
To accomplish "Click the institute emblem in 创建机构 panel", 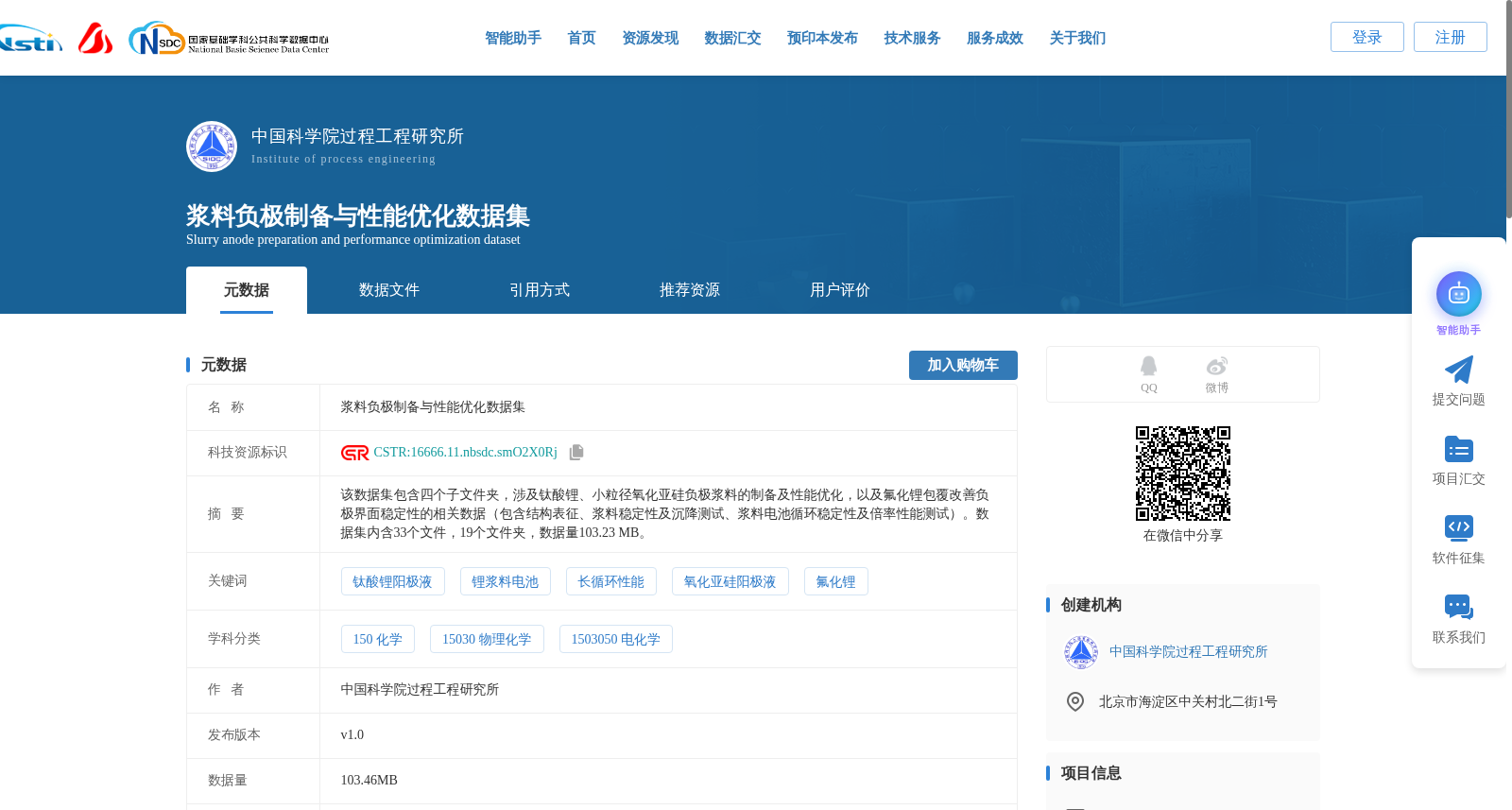I will (x=1081, y=652).
